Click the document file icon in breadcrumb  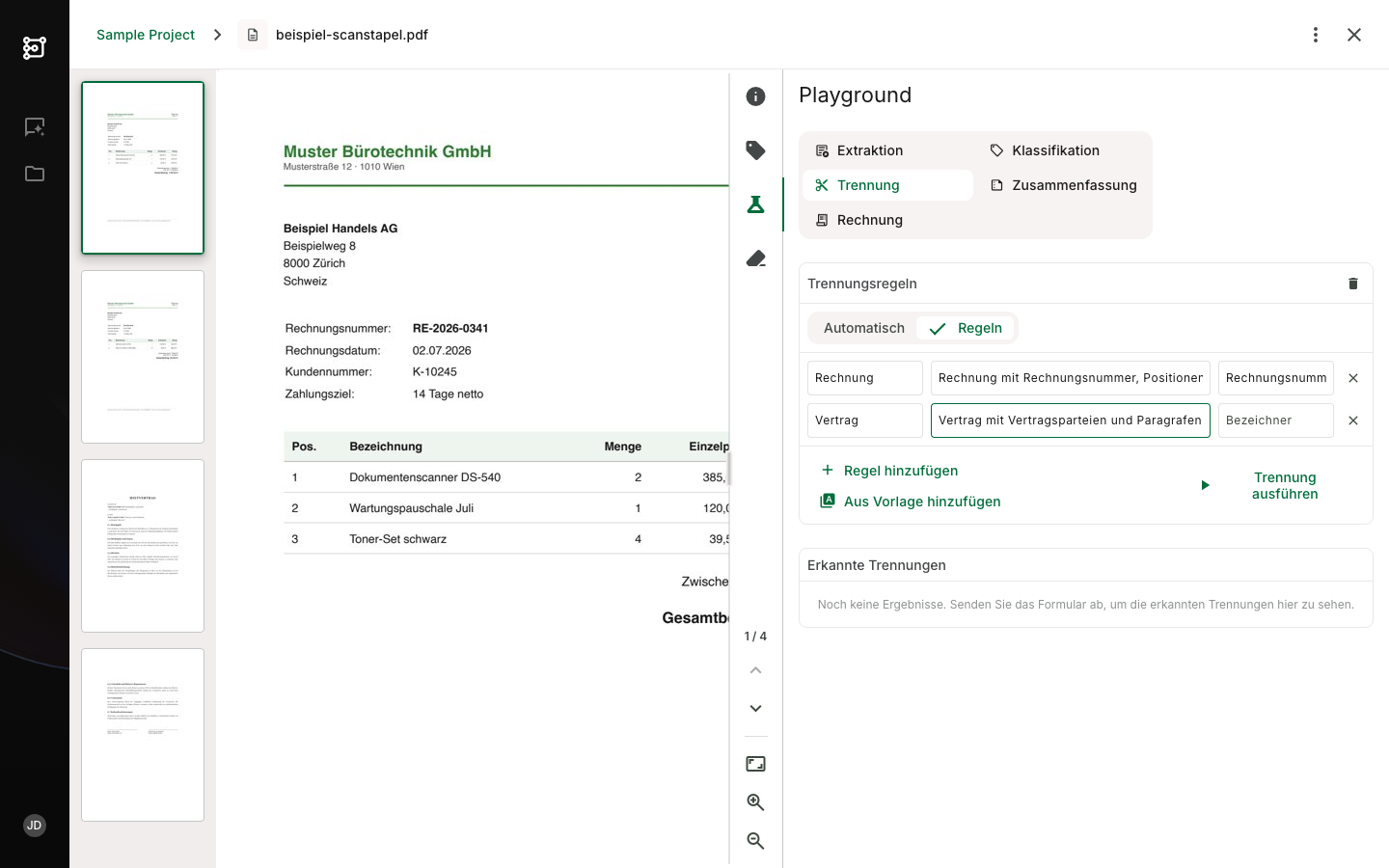253,35
